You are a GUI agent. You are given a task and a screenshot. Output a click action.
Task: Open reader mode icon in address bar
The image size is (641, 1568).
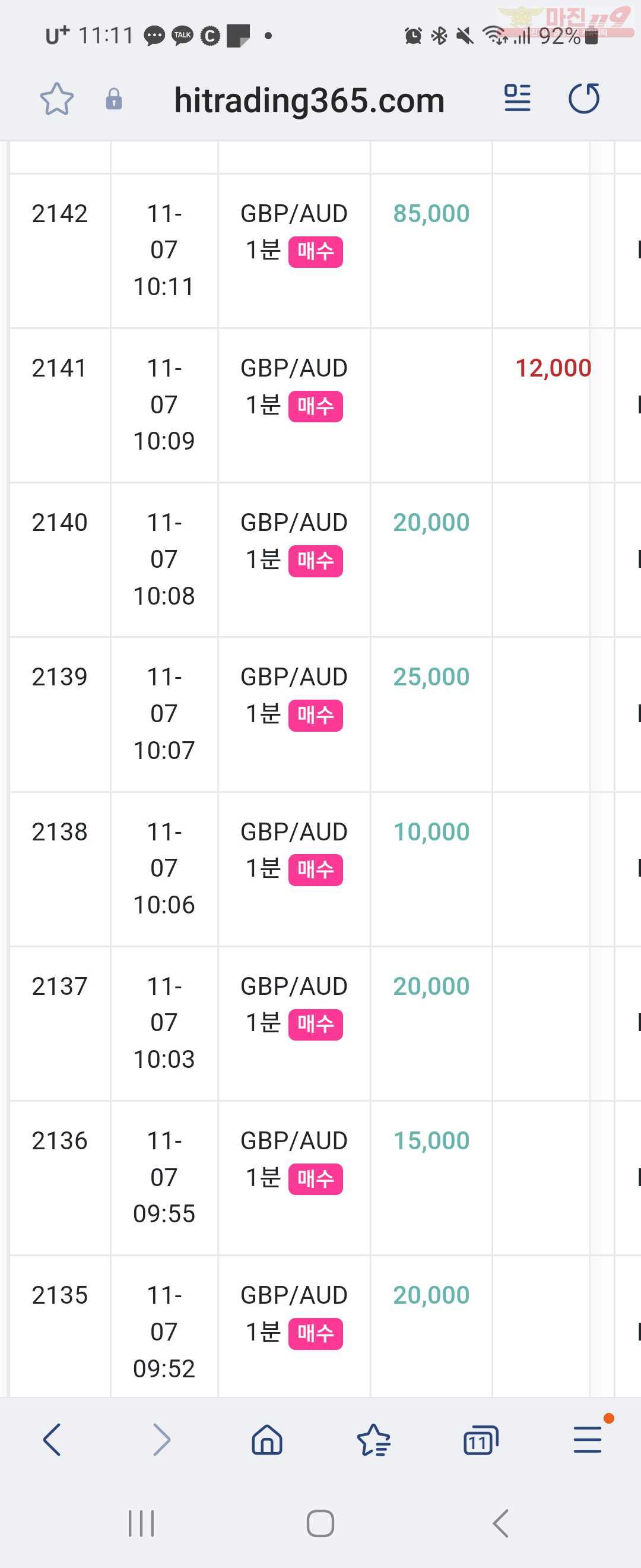(x=518, y=98)
